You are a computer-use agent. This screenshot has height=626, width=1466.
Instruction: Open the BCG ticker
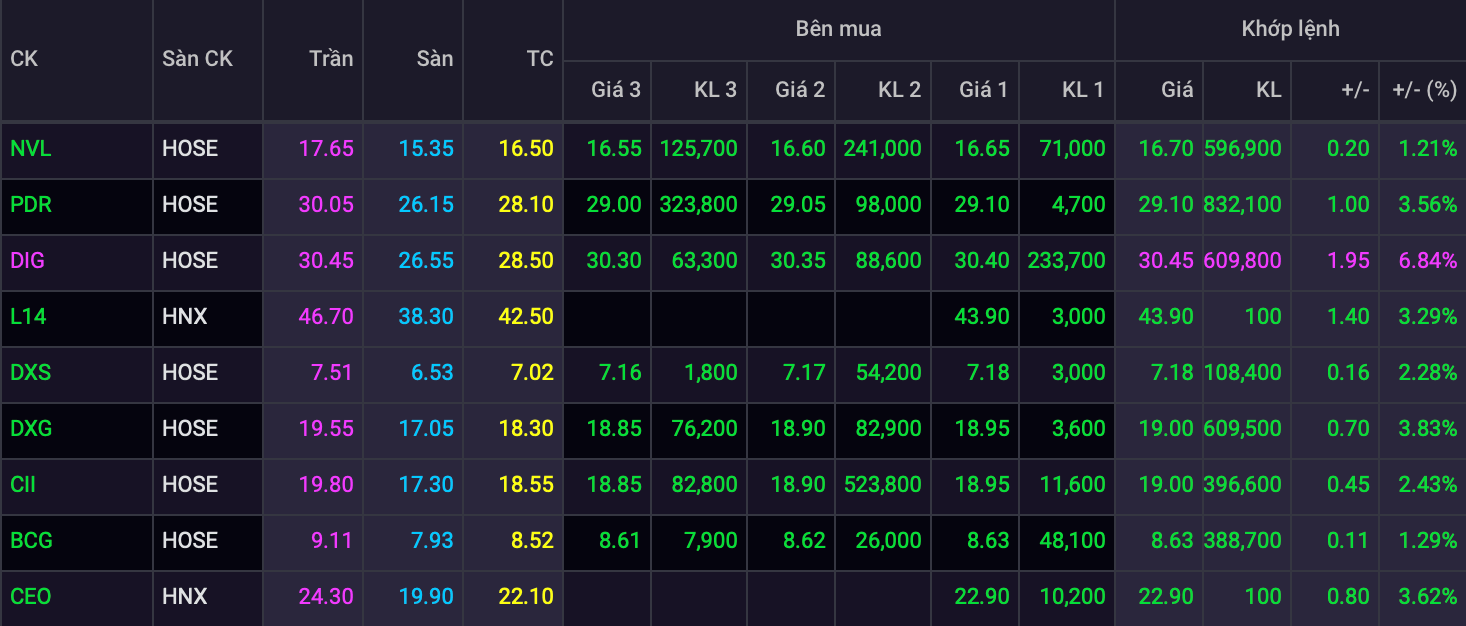31,541
